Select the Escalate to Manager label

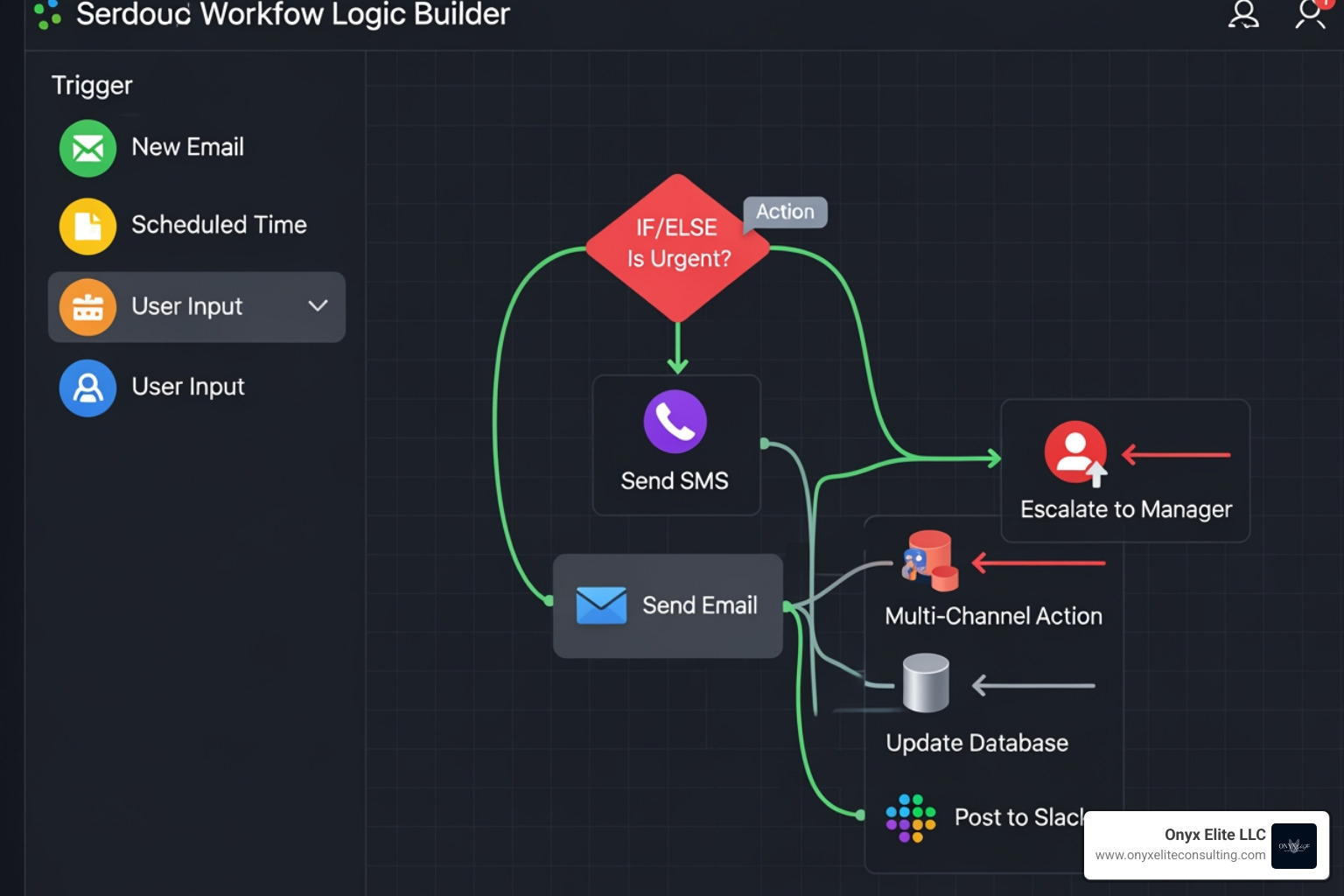[x=1126, y=509]
